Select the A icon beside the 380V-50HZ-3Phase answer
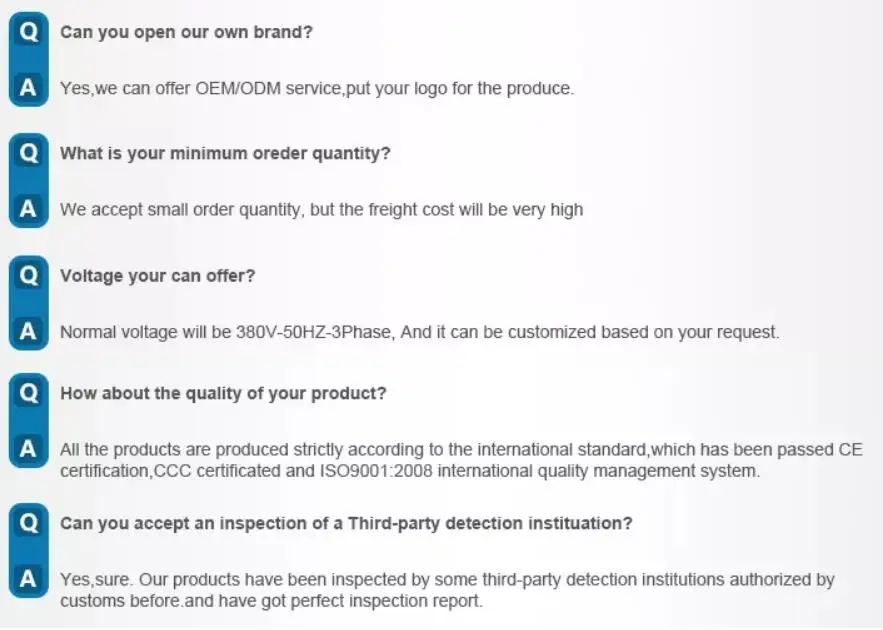The height and width of the screenshot is (630, 883). click(x=29, y=331)
